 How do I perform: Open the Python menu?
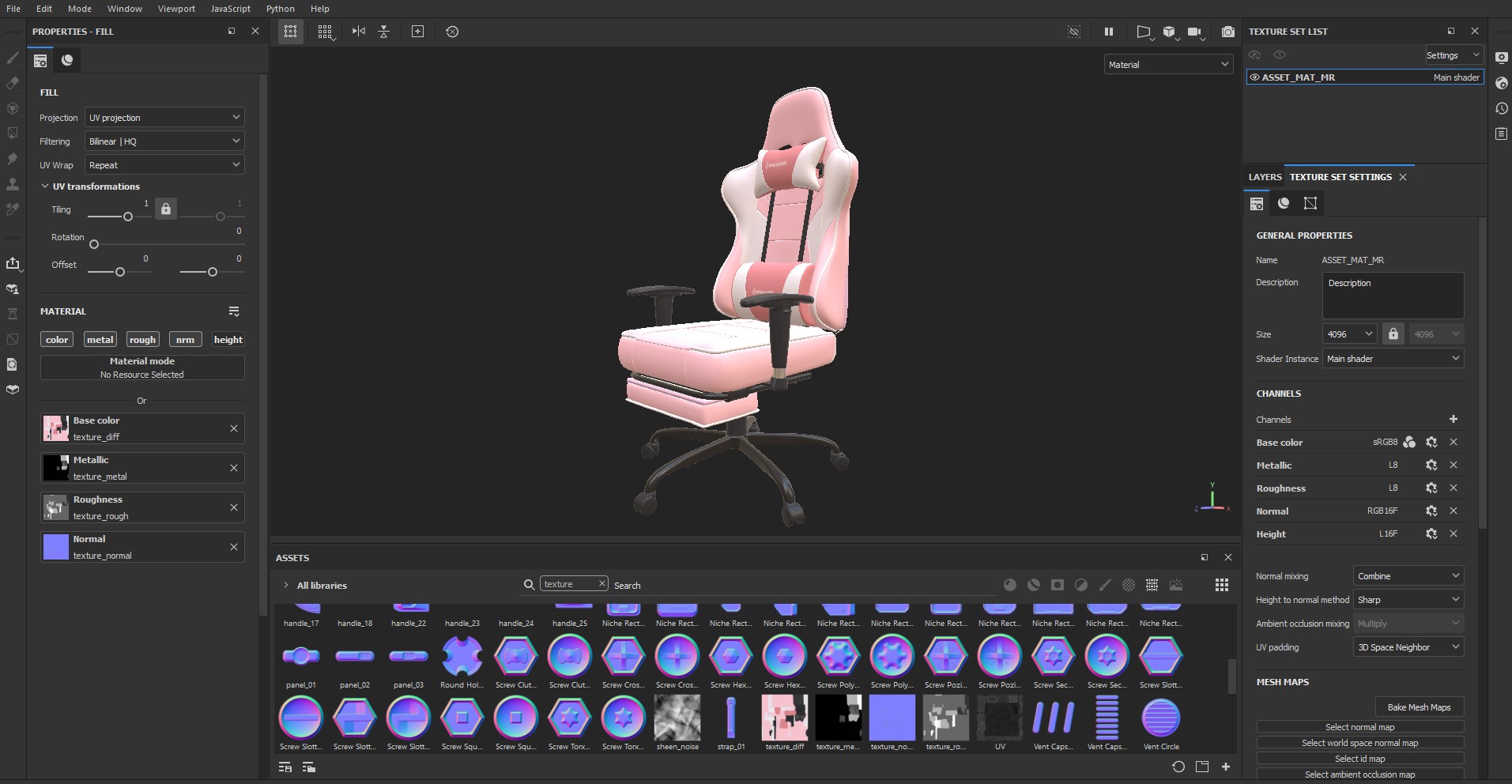(280, 9)
